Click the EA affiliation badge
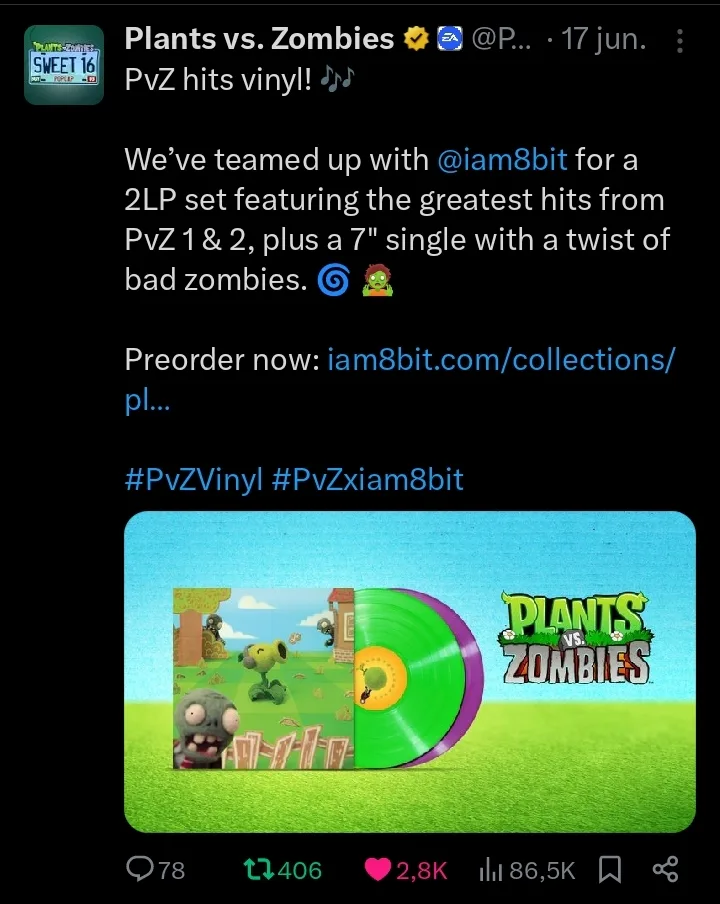The height and width of the screenshot is (904, 720). 450,39
